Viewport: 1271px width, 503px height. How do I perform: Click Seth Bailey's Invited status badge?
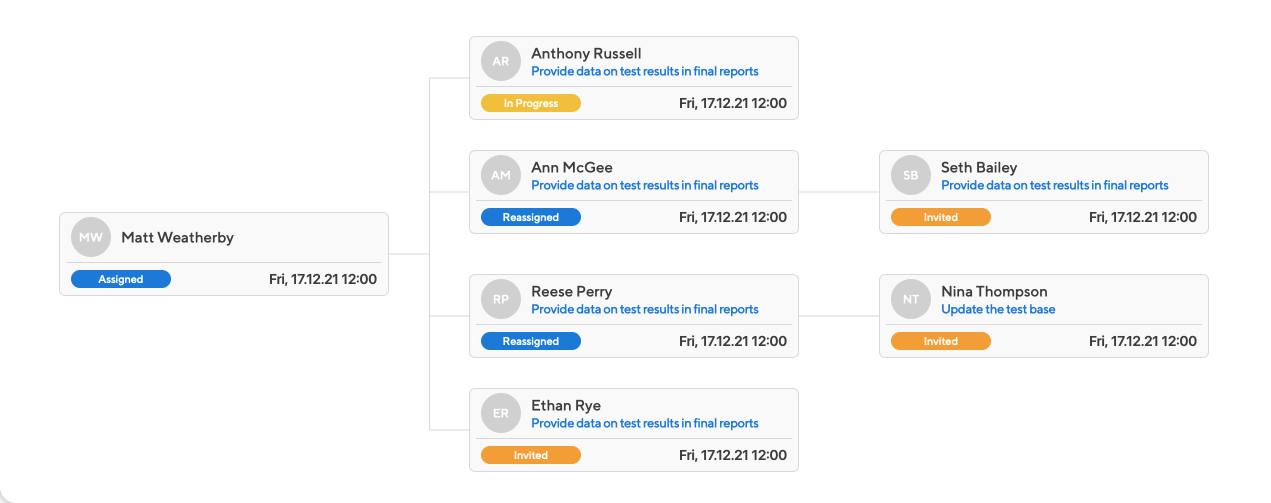[x=941, y=217]
